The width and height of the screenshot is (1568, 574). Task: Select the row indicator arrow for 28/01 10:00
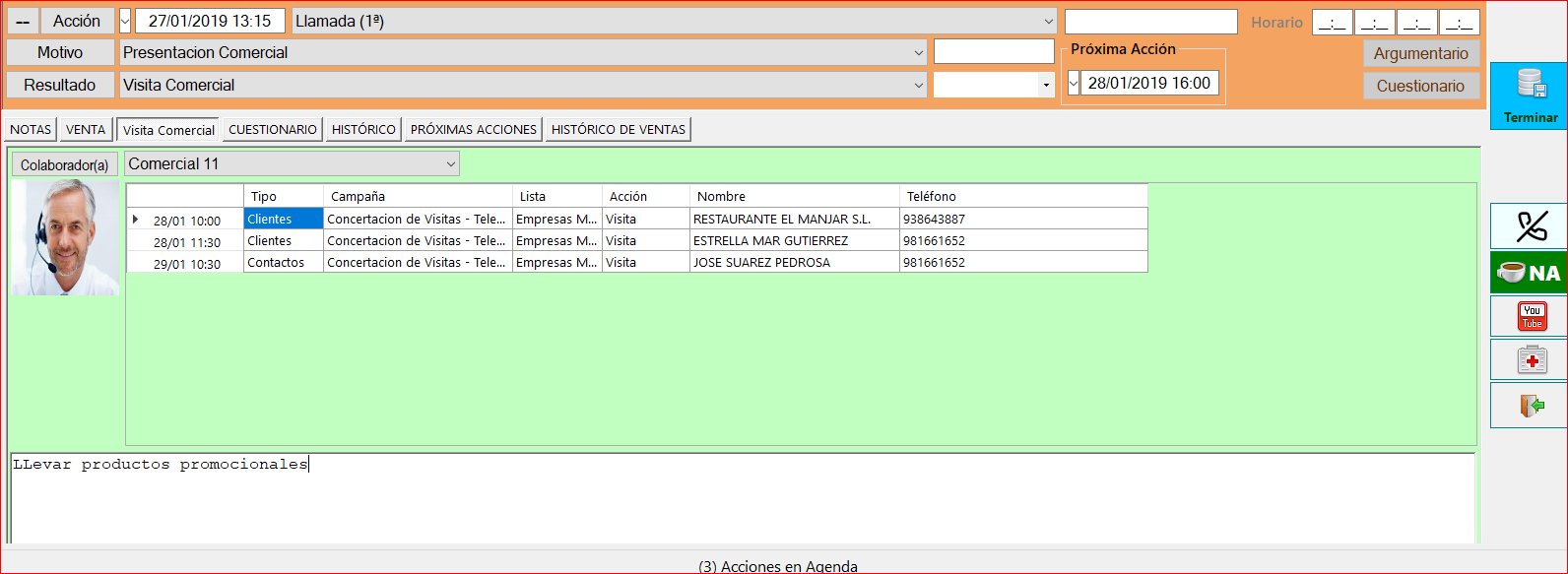[x=135, y=220]
